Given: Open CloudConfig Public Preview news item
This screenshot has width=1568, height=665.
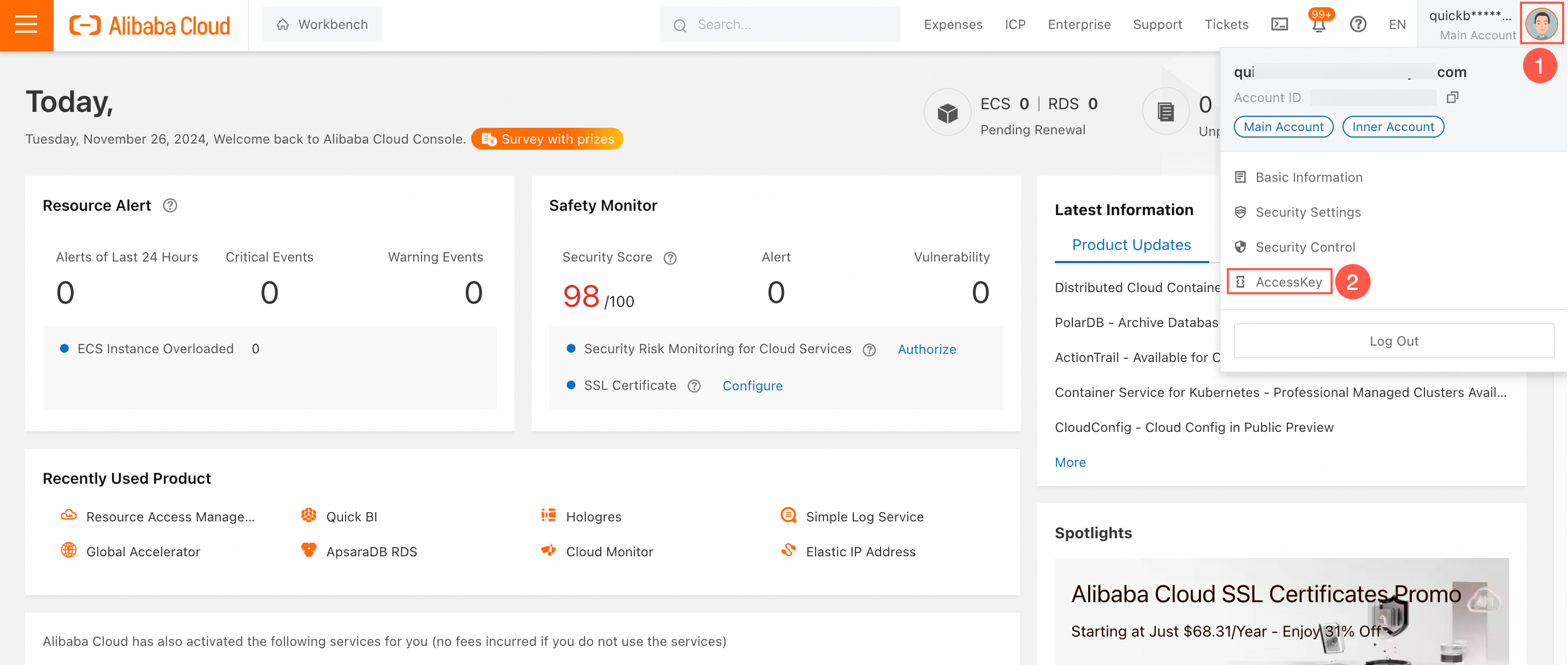Looking at the screenshot, I should point(1193,427).
